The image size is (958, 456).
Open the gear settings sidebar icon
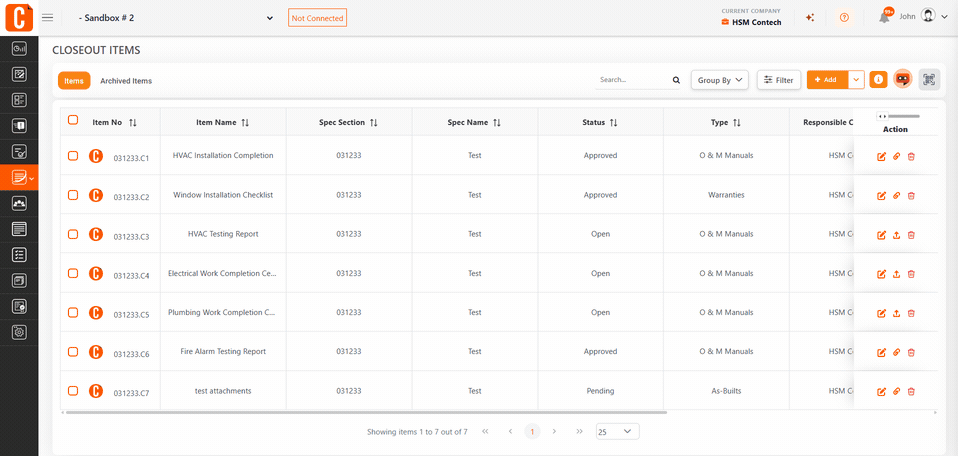pos(19,332)
